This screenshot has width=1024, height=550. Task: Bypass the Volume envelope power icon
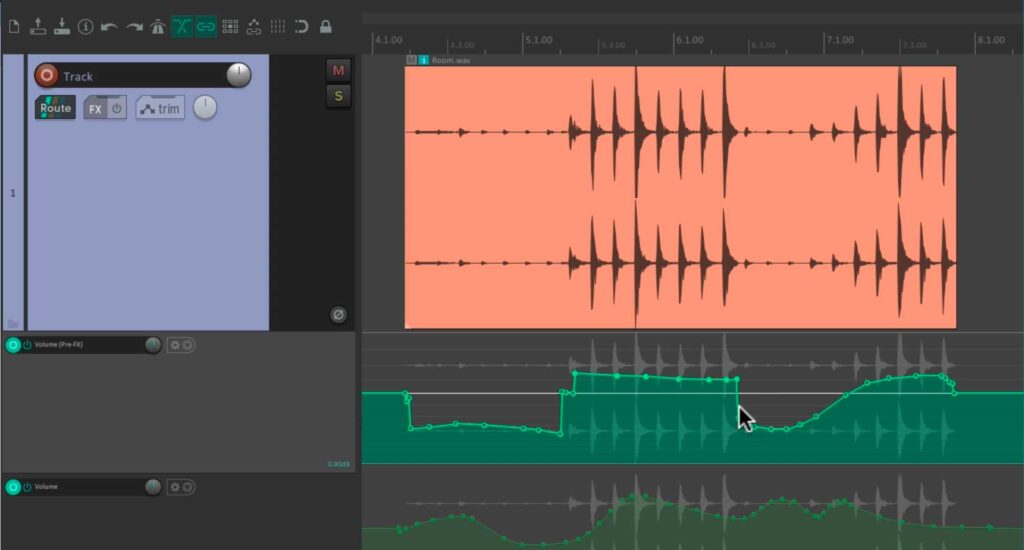(27, 487)
